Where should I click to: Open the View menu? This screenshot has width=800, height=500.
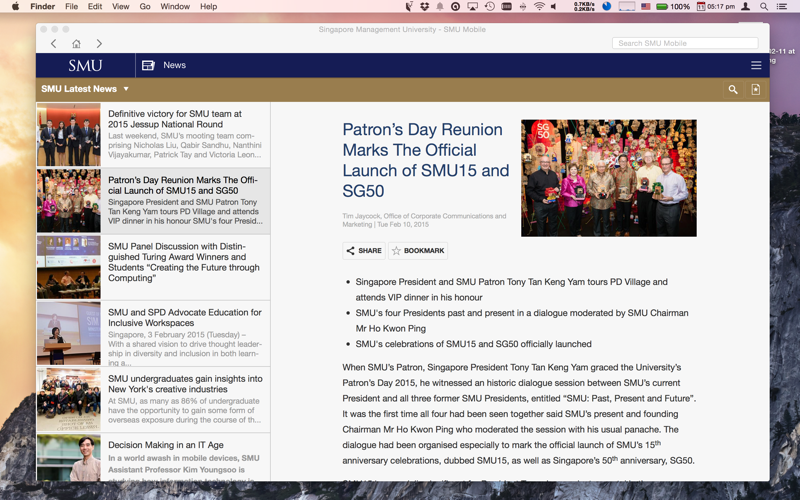click(120, 6)
